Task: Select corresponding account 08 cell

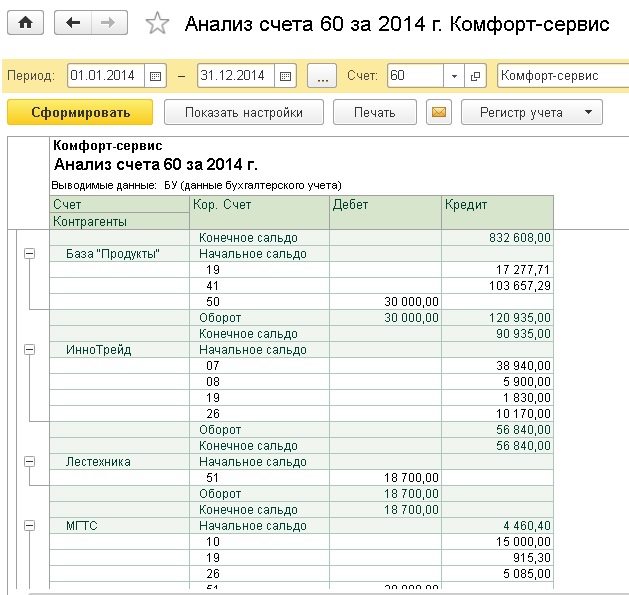Action: [260, 382]
